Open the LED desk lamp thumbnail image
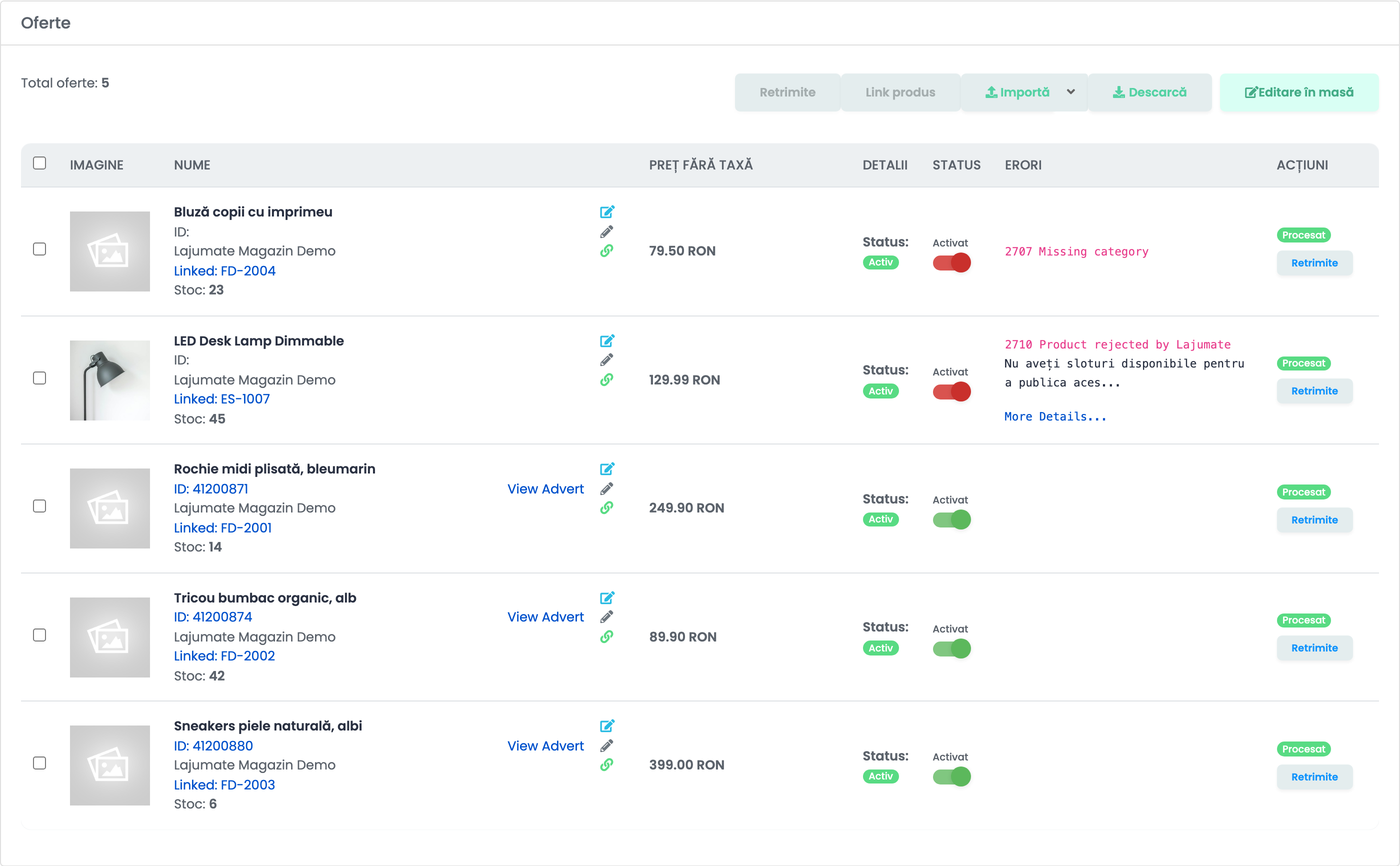1400x866 pixels. coord(110,380)
